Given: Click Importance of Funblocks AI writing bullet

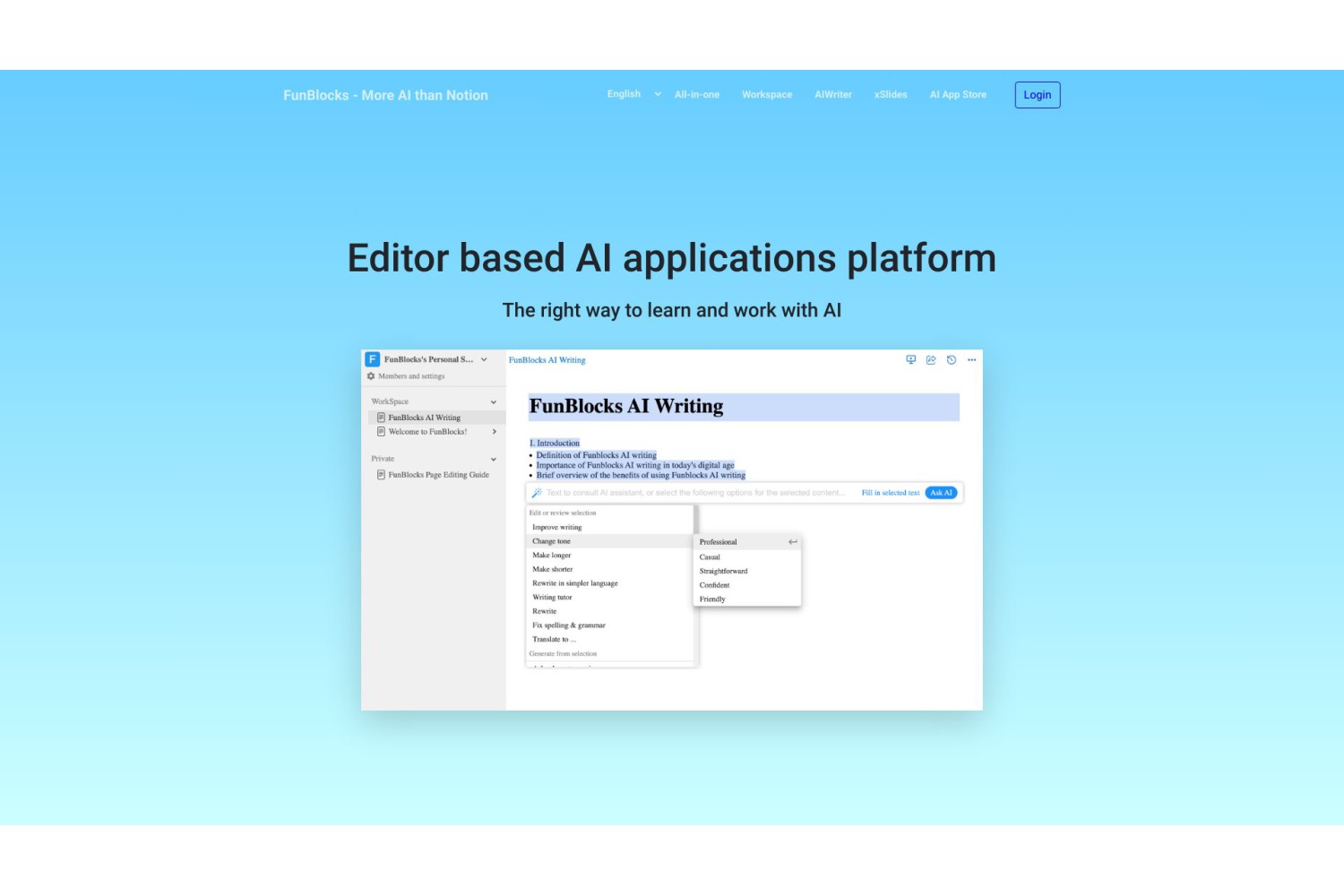Looking at the screenshot, I should click(635, 465).
